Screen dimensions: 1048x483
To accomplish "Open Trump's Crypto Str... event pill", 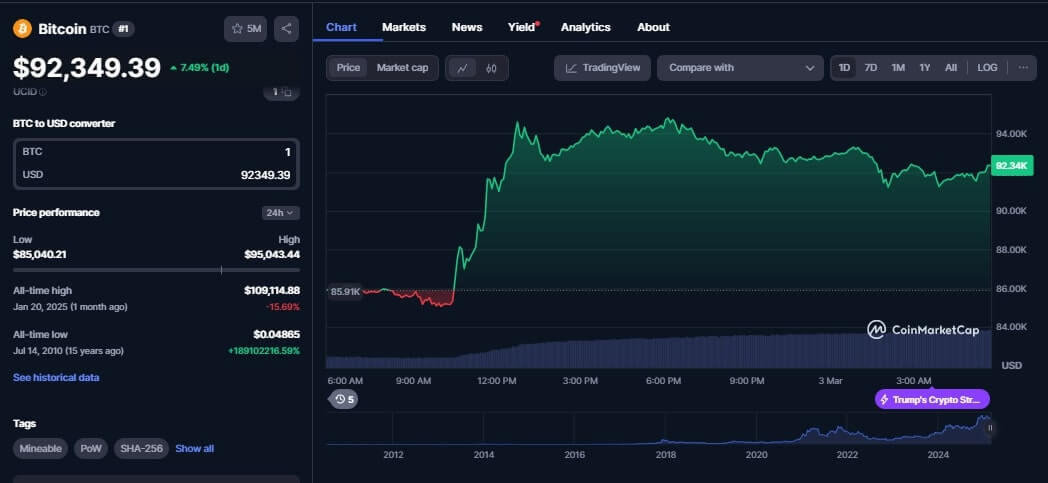I will pyautogui.click(x=932, y=399).
